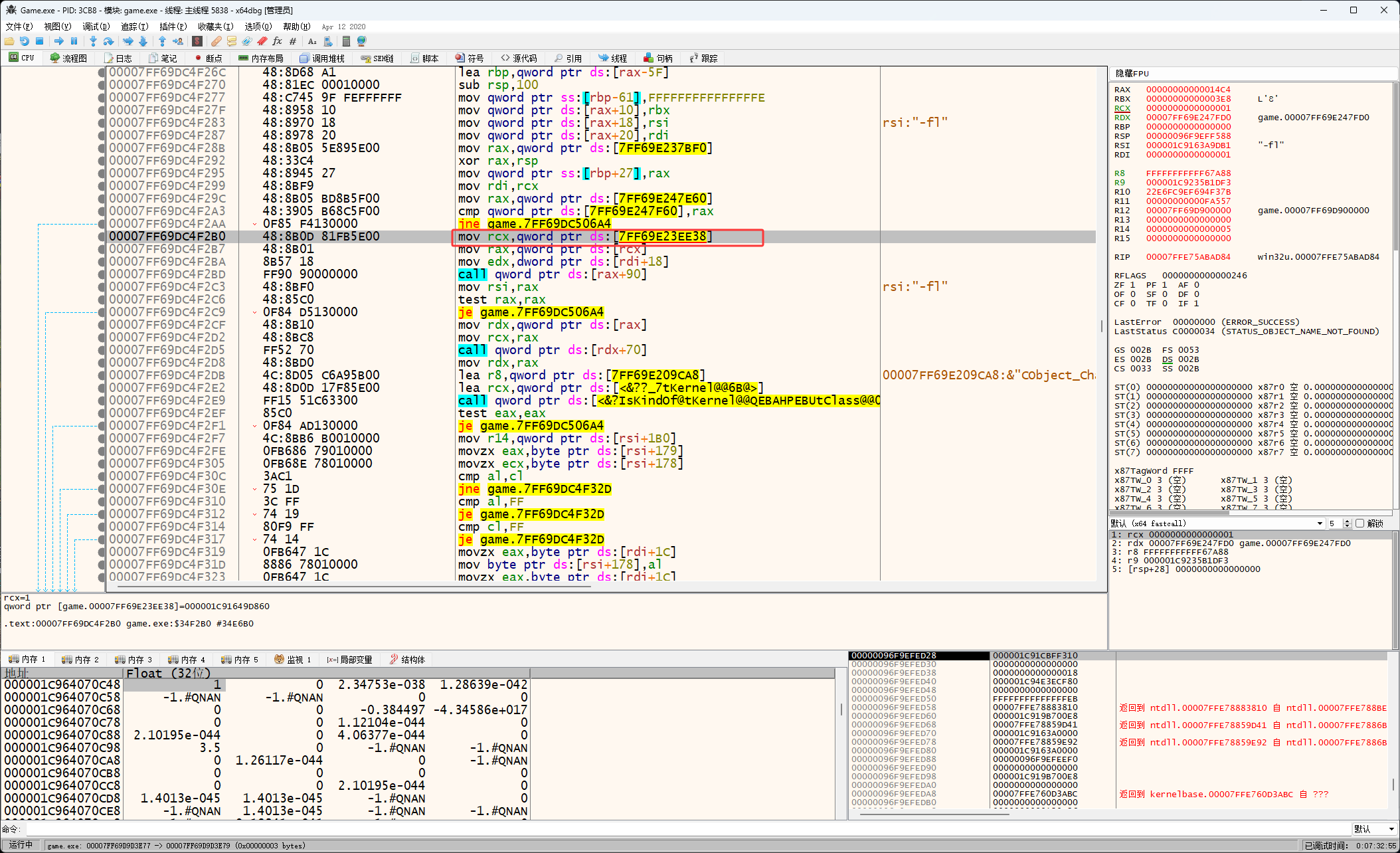Select the 内存 2 dump tab

[80, 660]
